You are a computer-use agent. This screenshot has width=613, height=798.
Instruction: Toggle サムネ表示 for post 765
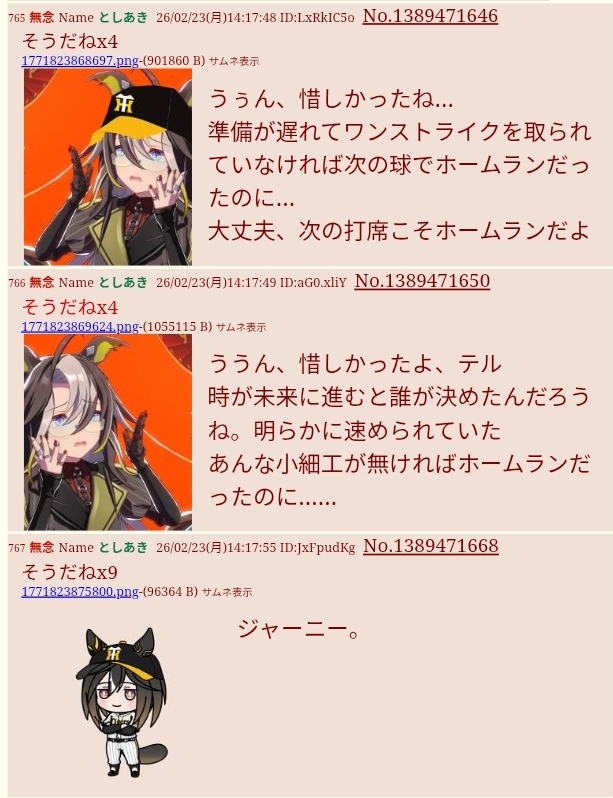click(x=234, y=62)
